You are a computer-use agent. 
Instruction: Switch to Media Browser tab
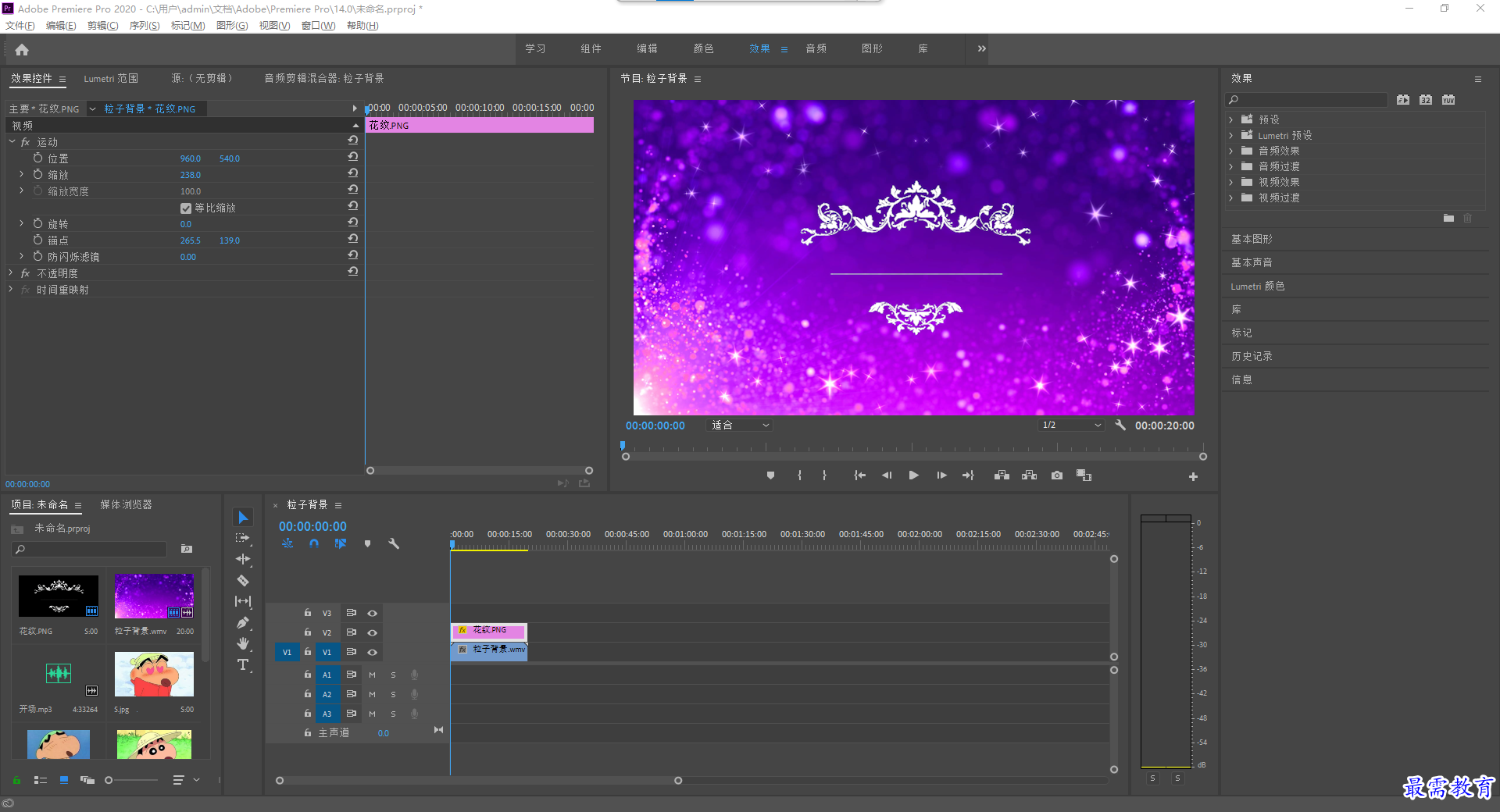126,505
